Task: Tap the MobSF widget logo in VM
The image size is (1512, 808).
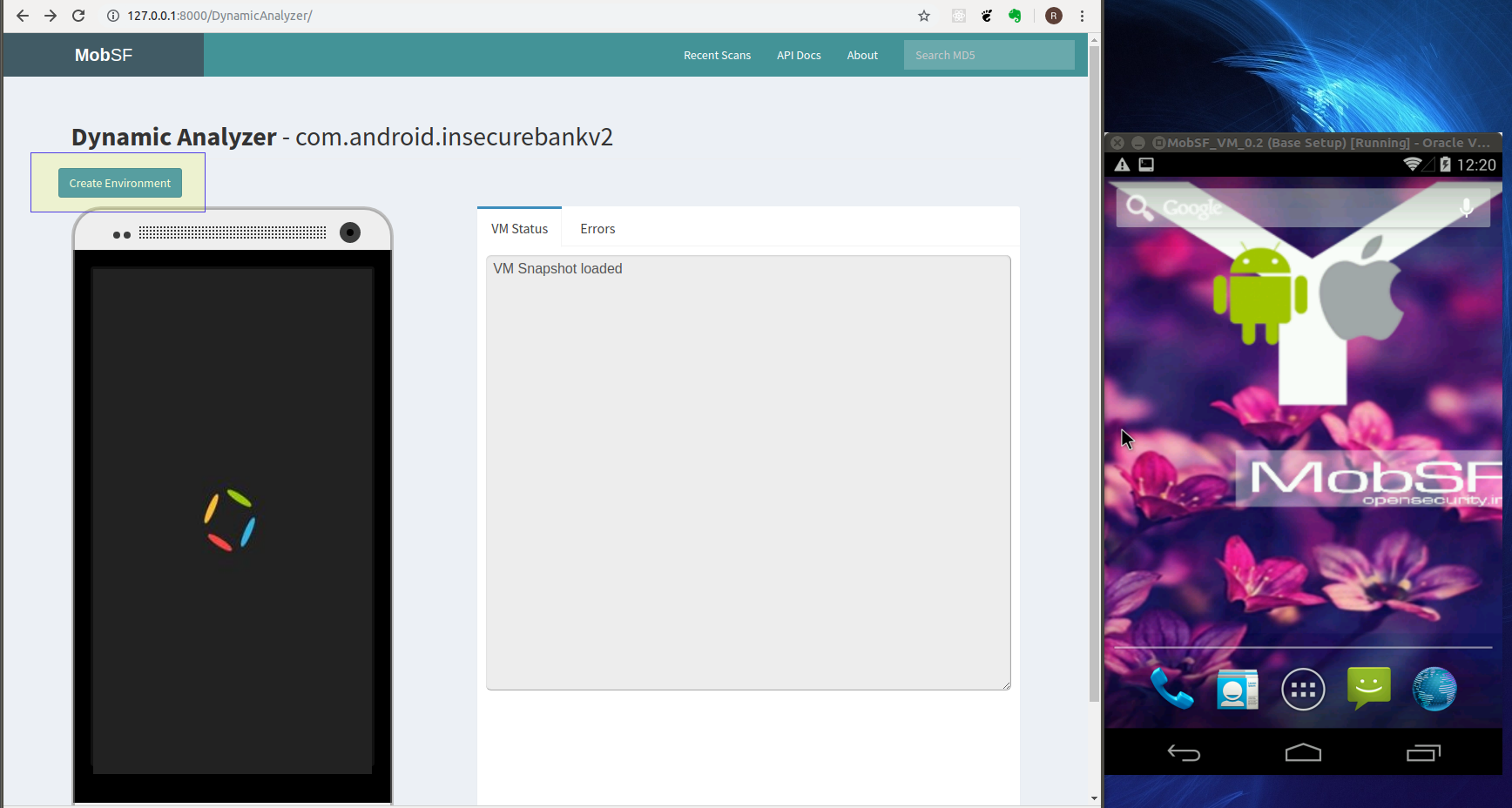Action: tap(1369, 478)
